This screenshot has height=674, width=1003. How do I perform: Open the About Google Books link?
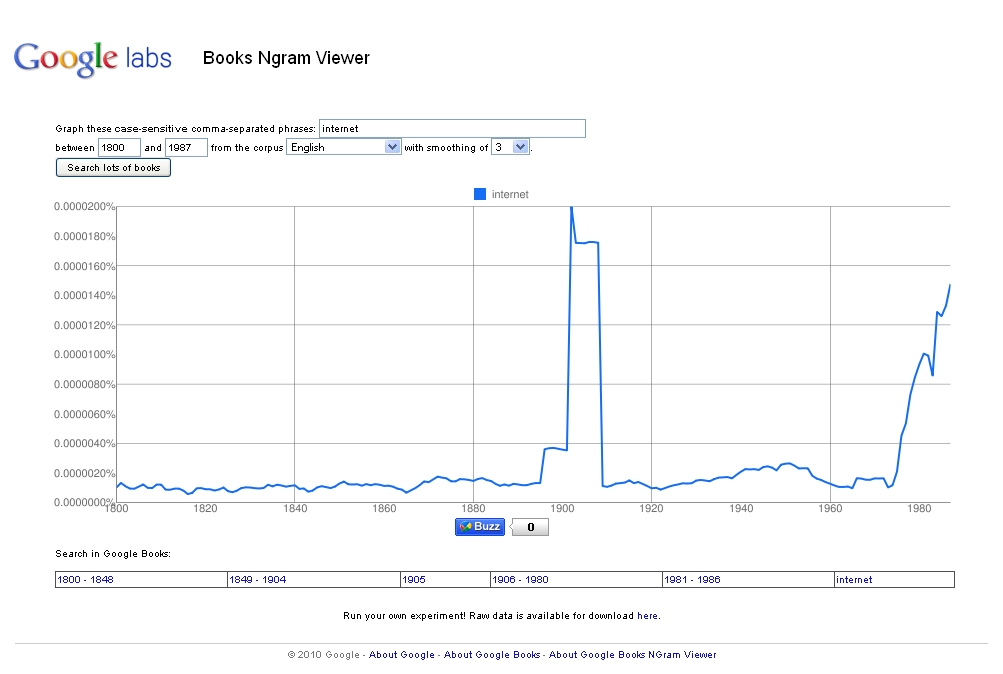(x=493, y=655)
